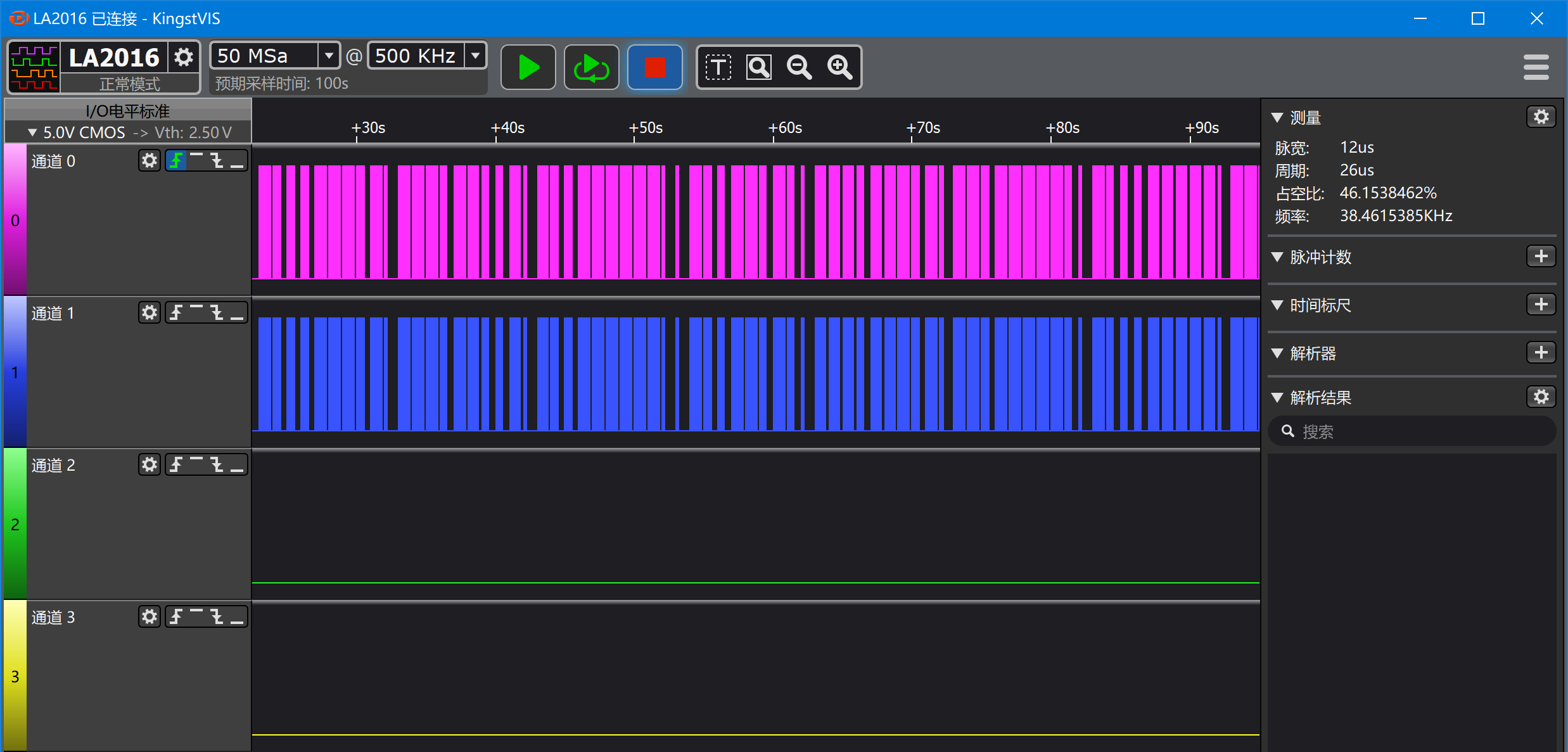This screenshot has height=752, width=1568.
Task: Click the +50s mark on the time ruler
Action: tap(646, 128)
